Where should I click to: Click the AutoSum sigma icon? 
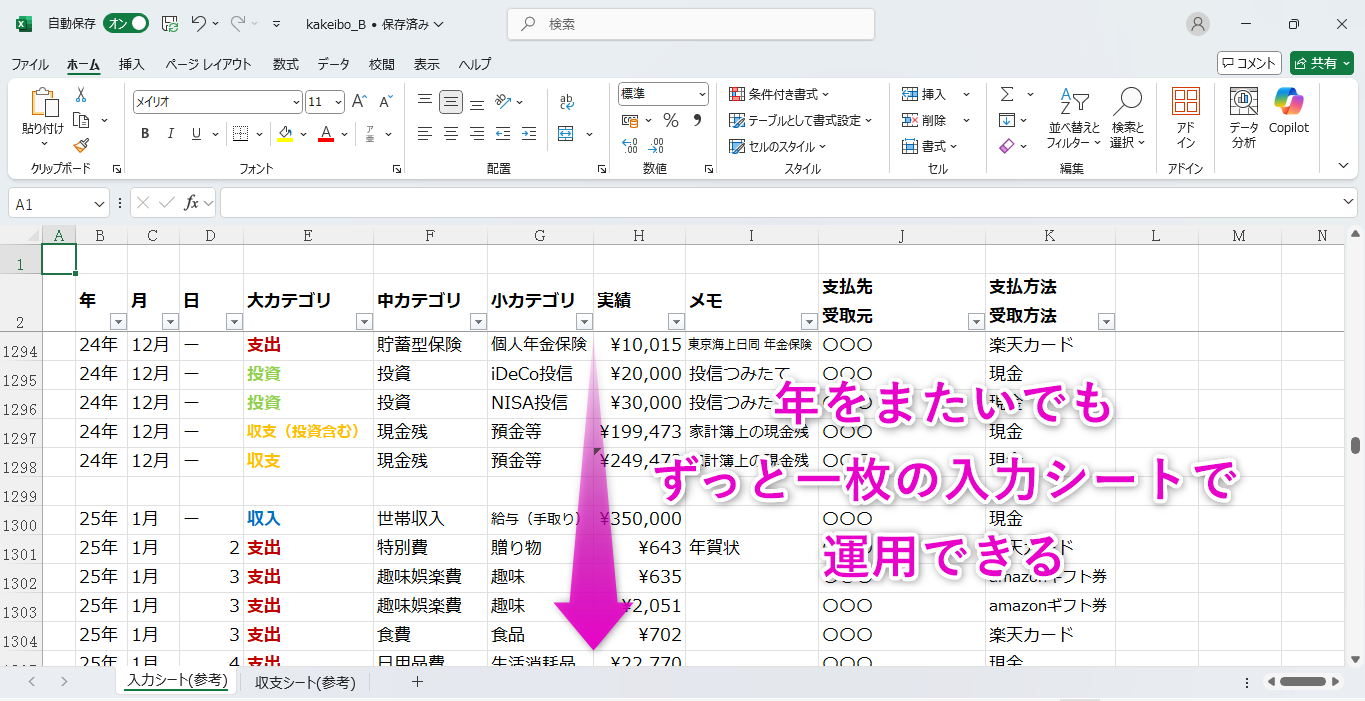pyautogui.click(x=1006, y=94)
